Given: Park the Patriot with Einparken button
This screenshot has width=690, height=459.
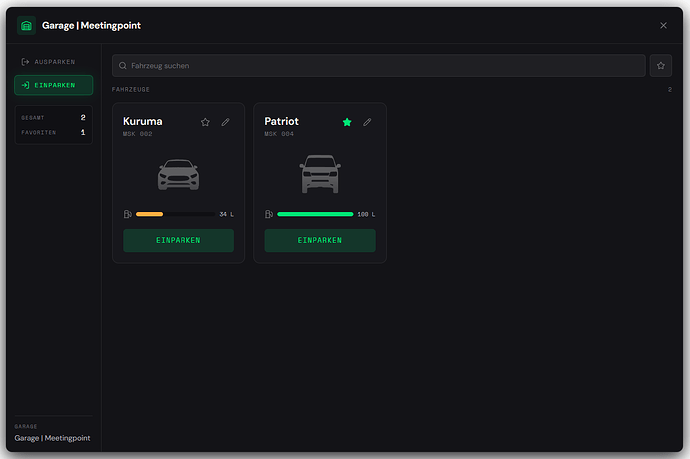Looking at the screenshot, I should 320,240.
